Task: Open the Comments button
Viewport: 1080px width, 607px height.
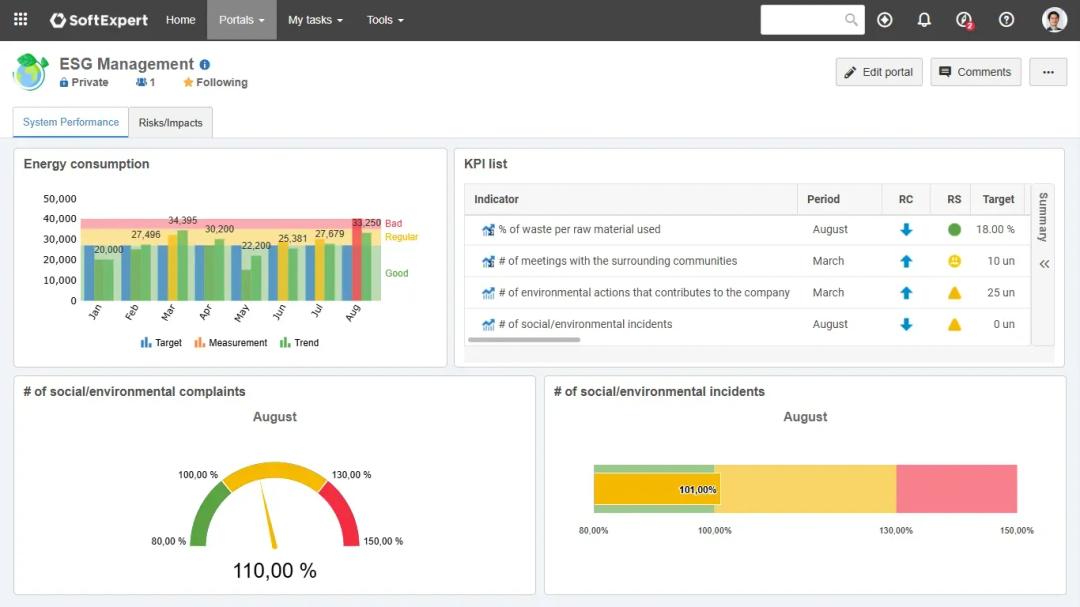Action: [x=975, y=72]
